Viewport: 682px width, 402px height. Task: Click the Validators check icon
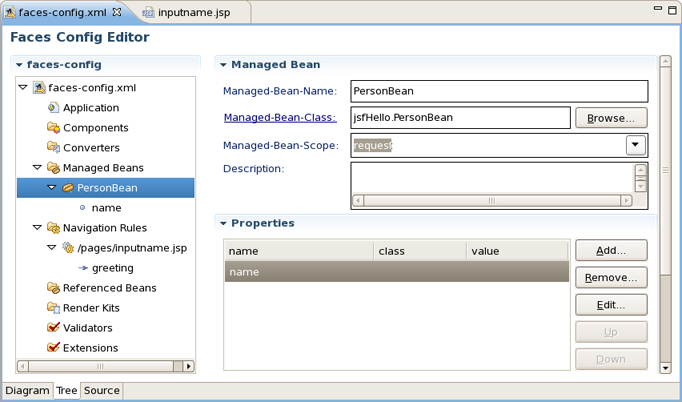pyautogui.click(x=53, y=328)
